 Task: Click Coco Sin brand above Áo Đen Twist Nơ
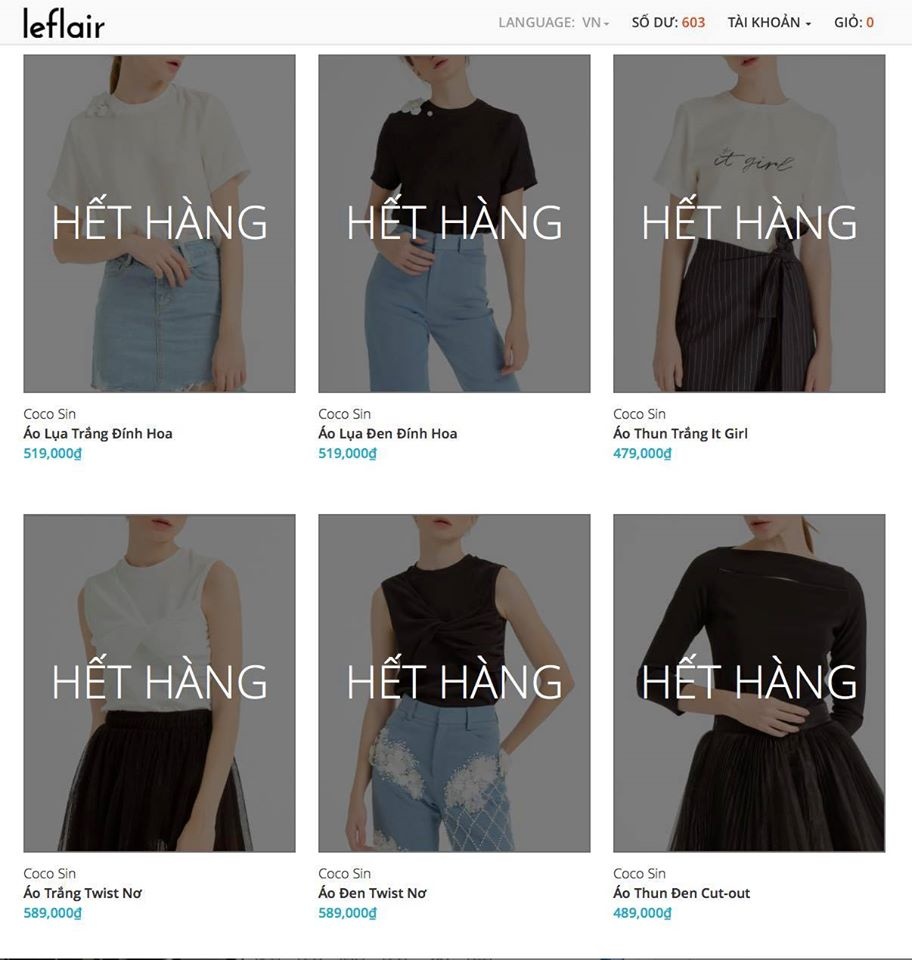(x=345, y=874)
